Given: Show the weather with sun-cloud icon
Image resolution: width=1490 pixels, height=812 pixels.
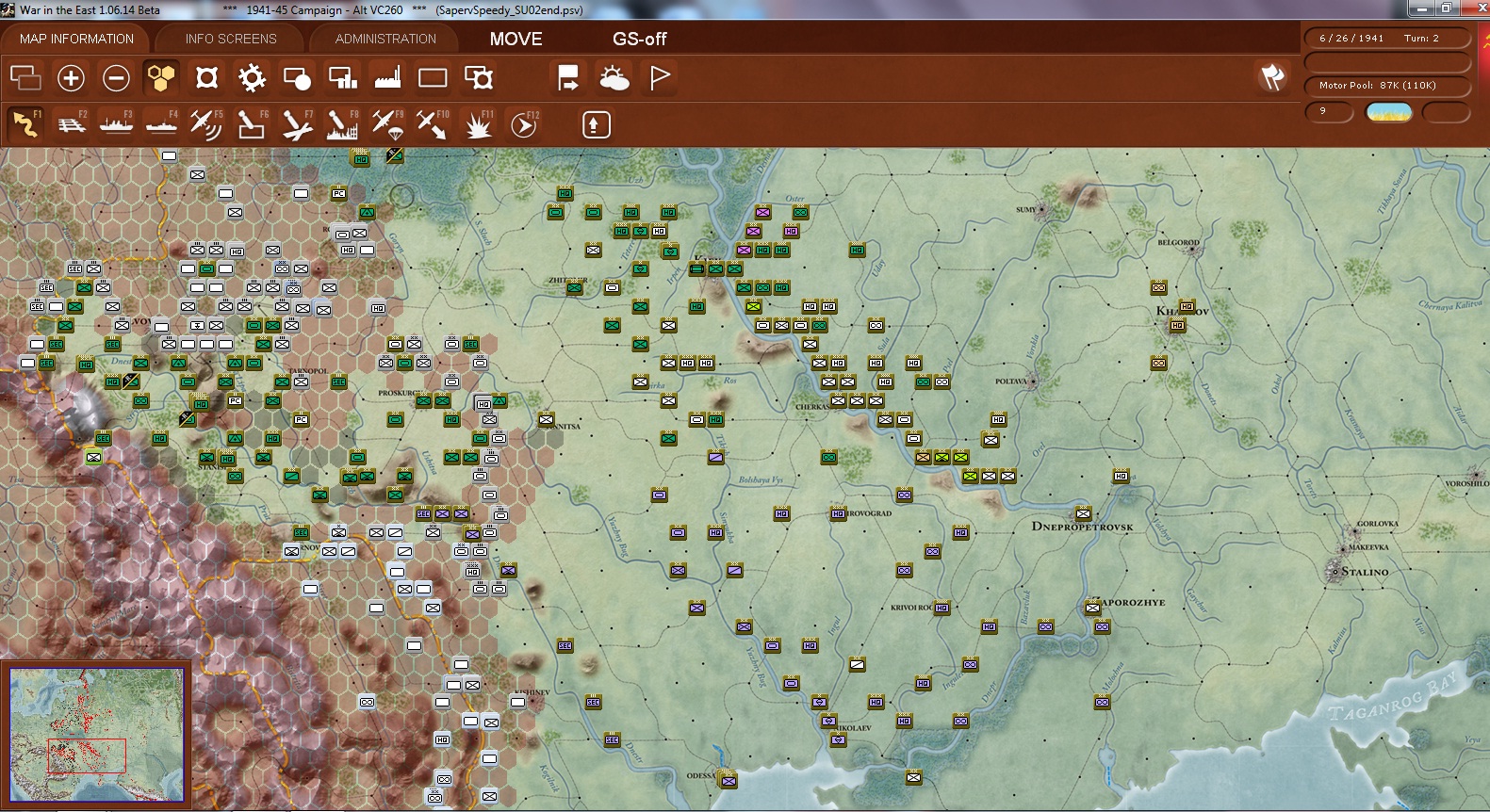Looking at the screenshot, I should 614,77.
